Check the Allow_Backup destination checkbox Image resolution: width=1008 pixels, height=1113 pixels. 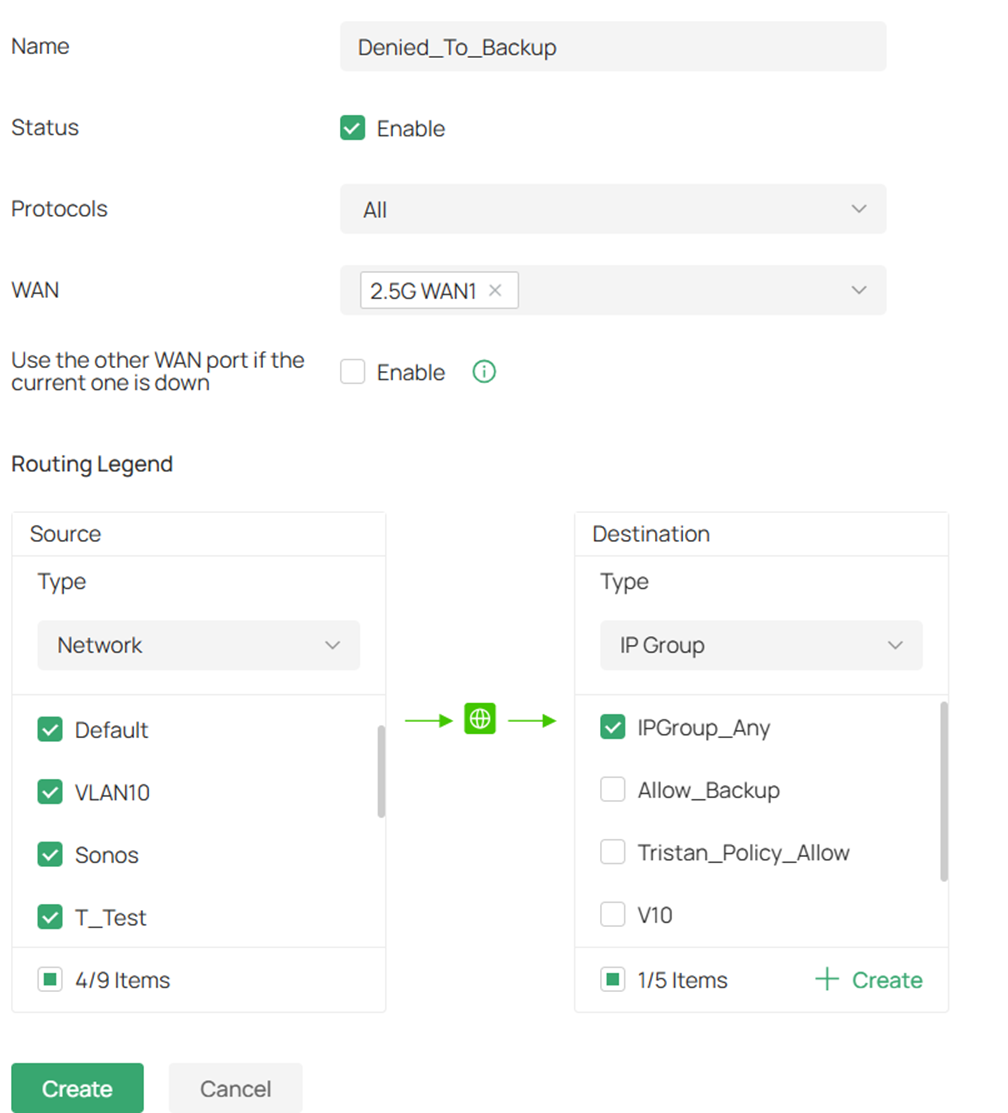[613, 789]
